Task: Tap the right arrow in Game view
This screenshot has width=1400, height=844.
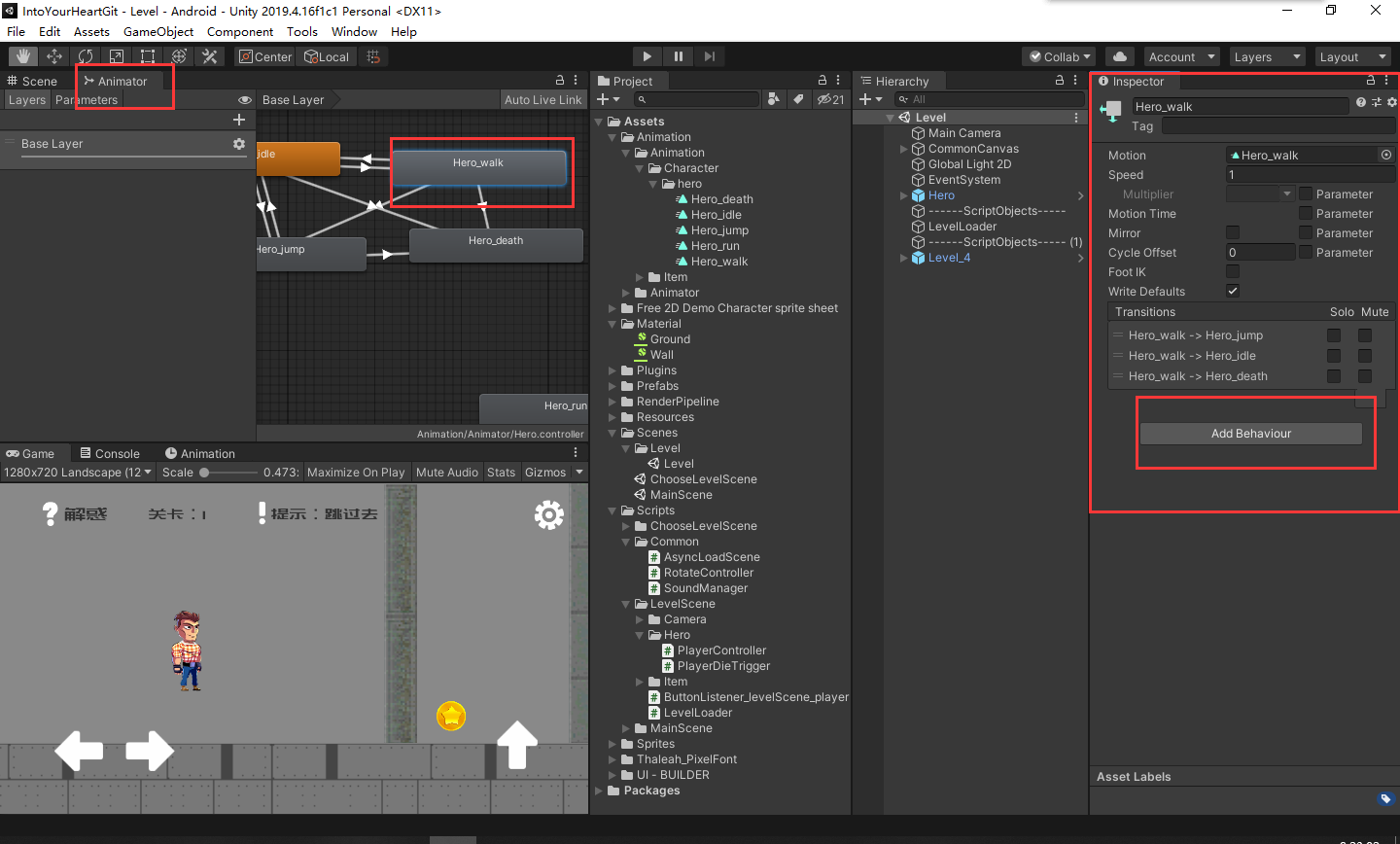Action: point(150,751)
